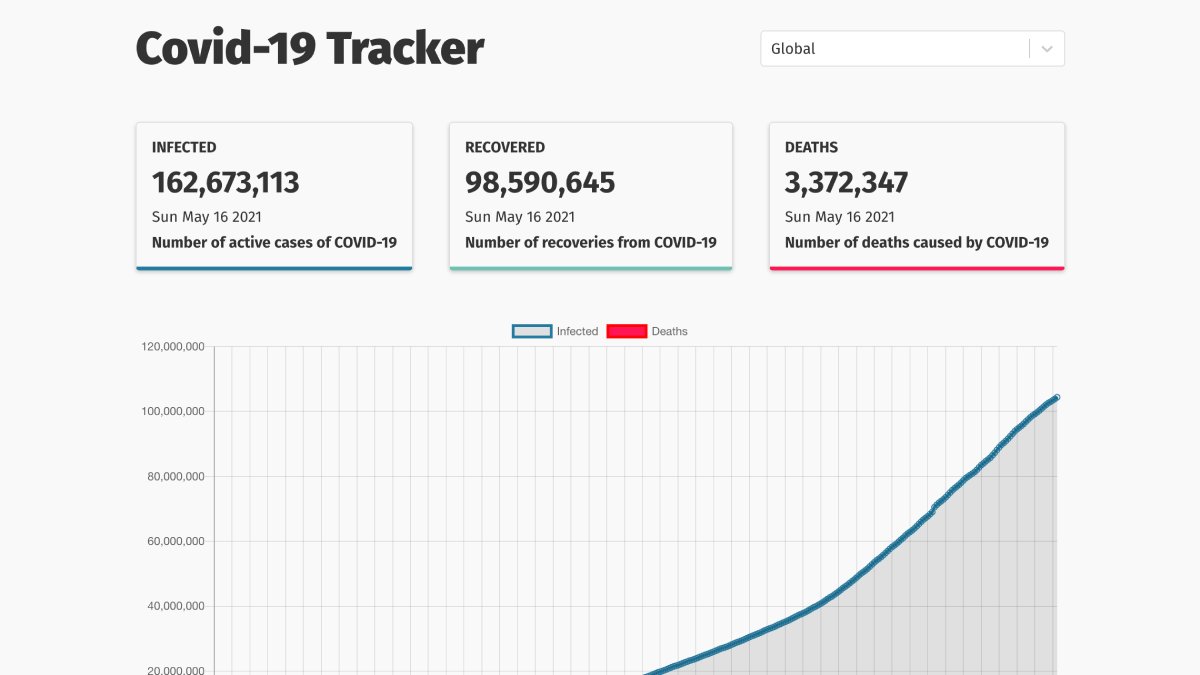The height and width of the screenshot is (675, 1200).
Task: Select the RECOVERED card heading
Action: tap(505, 147)
